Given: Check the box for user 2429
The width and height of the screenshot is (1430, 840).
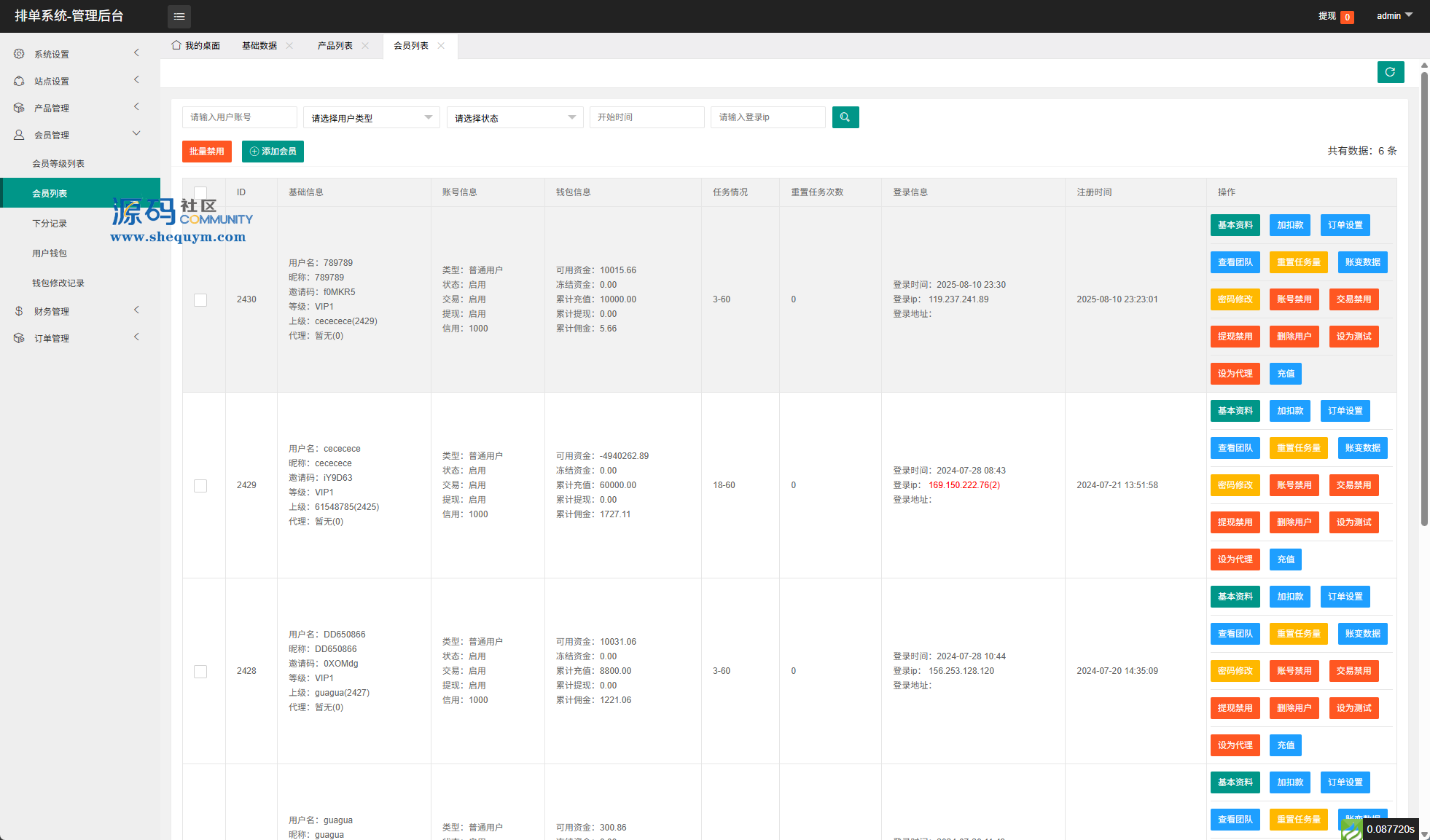Looking at the screenshot, I should 200,486.
